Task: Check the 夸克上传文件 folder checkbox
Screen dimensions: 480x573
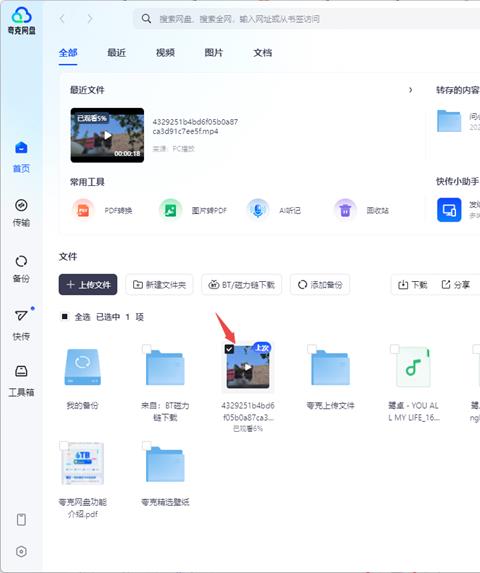Action: point(312,348)
